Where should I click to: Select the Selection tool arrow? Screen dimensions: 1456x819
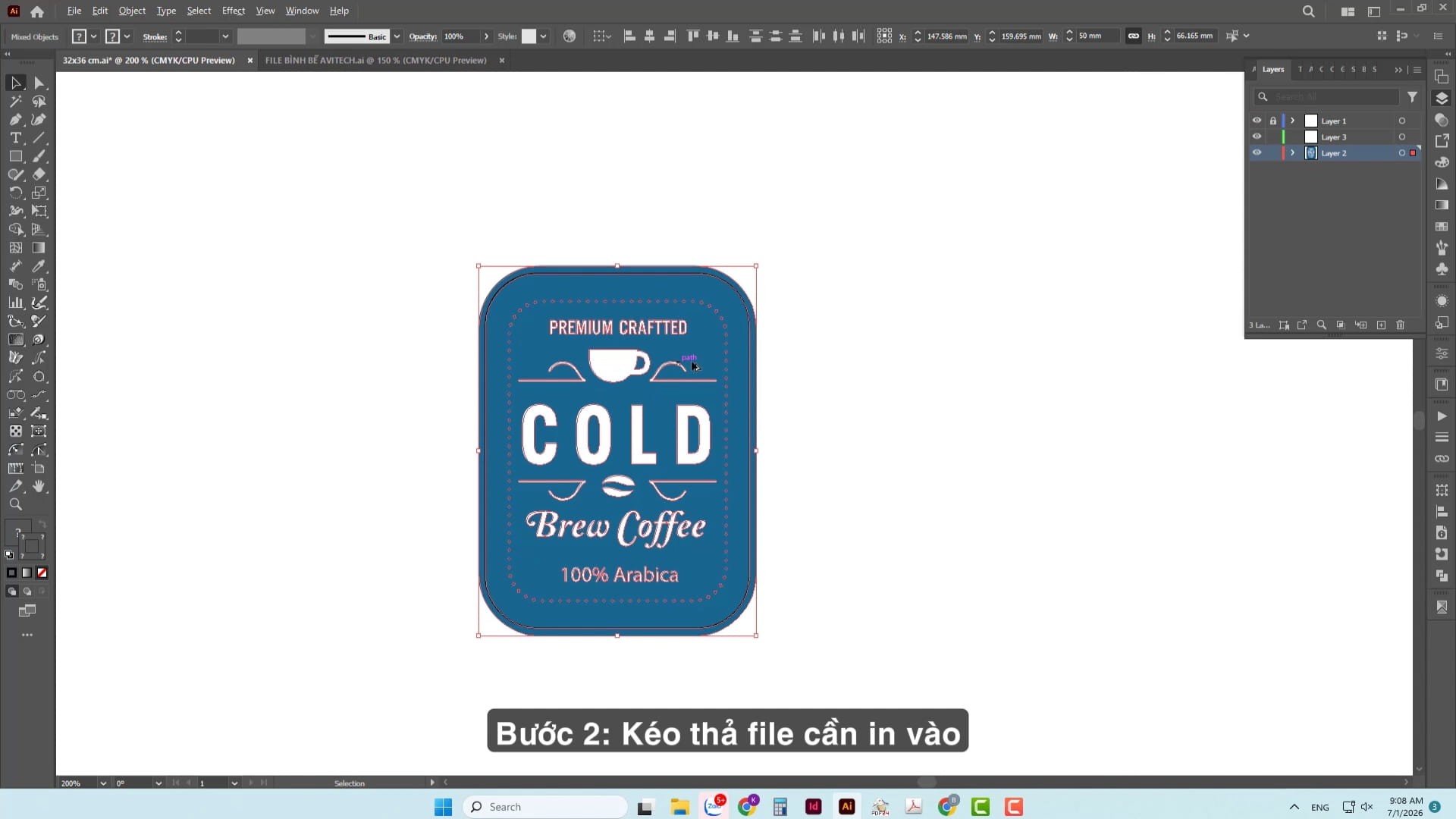point(15,83)
